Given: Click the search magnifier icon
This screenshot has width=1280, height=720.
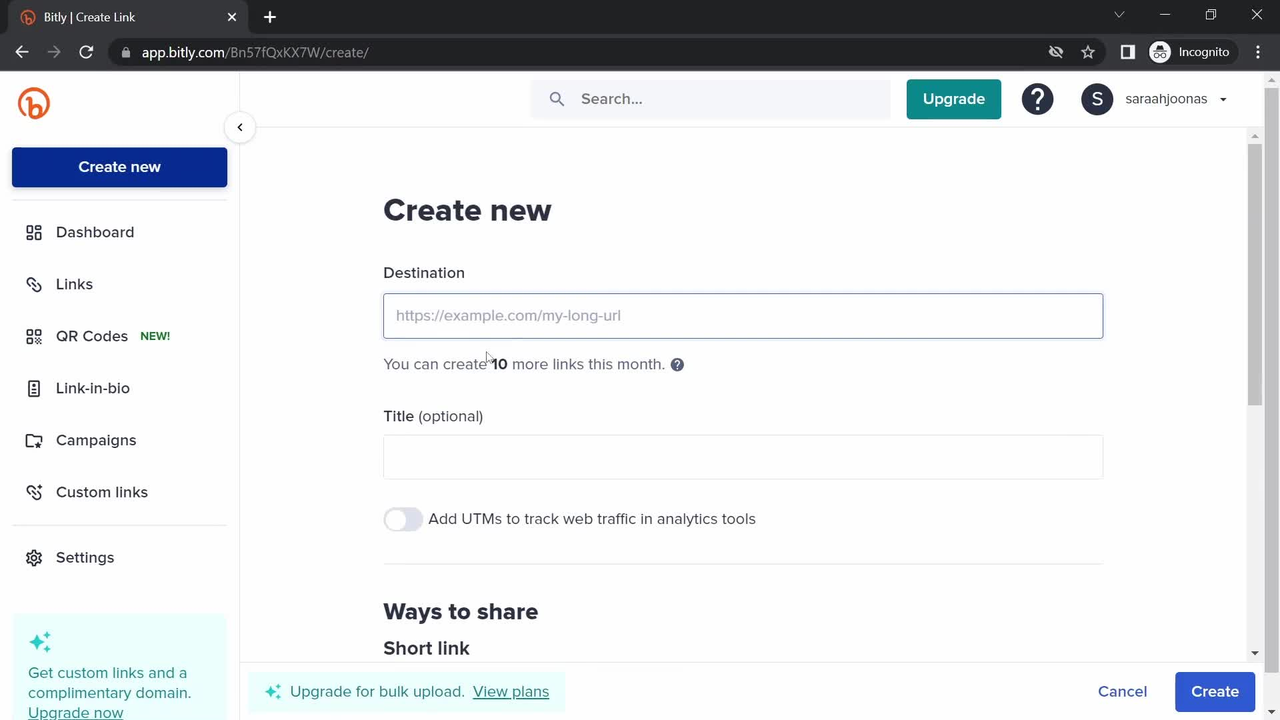Looking at the screenshot, I should [x=557, y=98].
